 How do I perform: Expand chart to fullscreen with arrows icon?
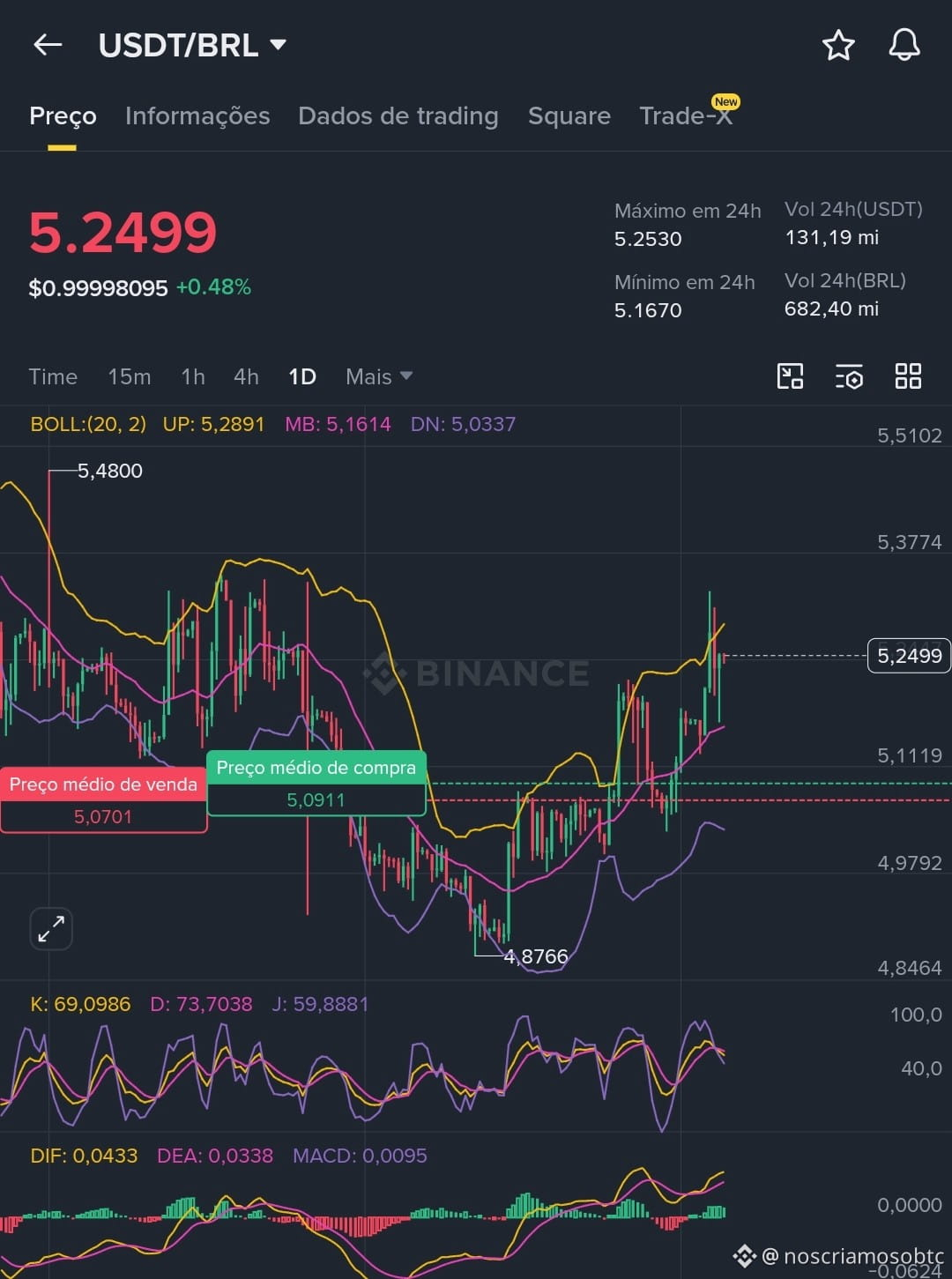pos(51,928)
